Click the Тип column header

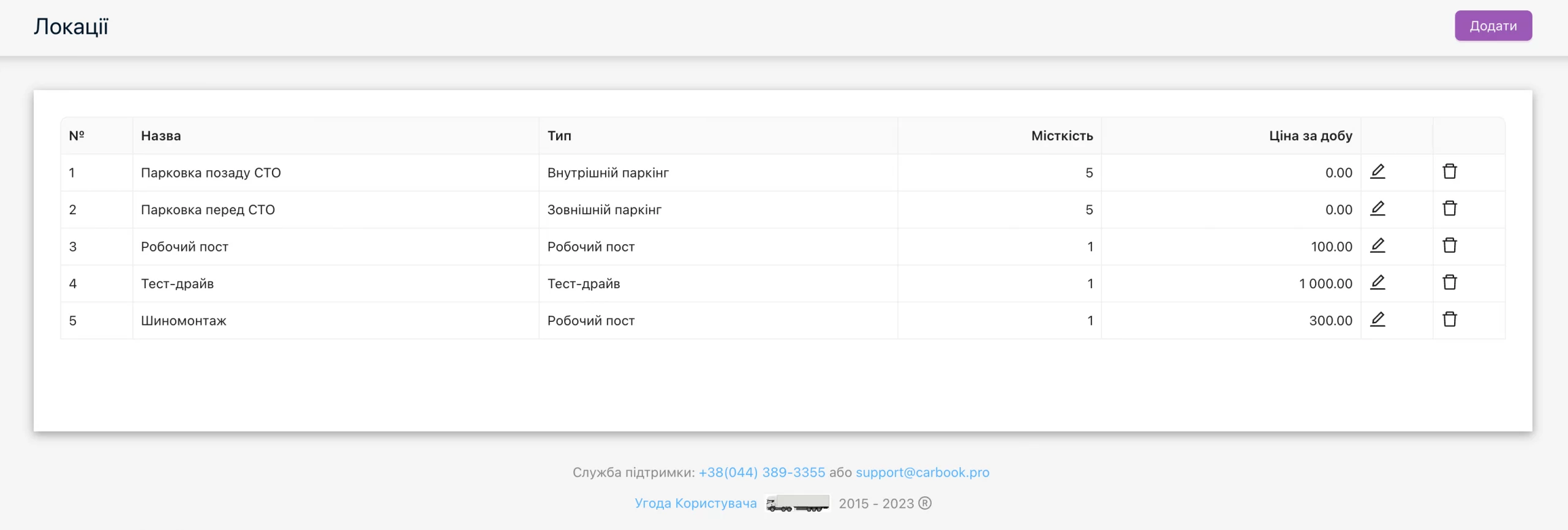718,136
